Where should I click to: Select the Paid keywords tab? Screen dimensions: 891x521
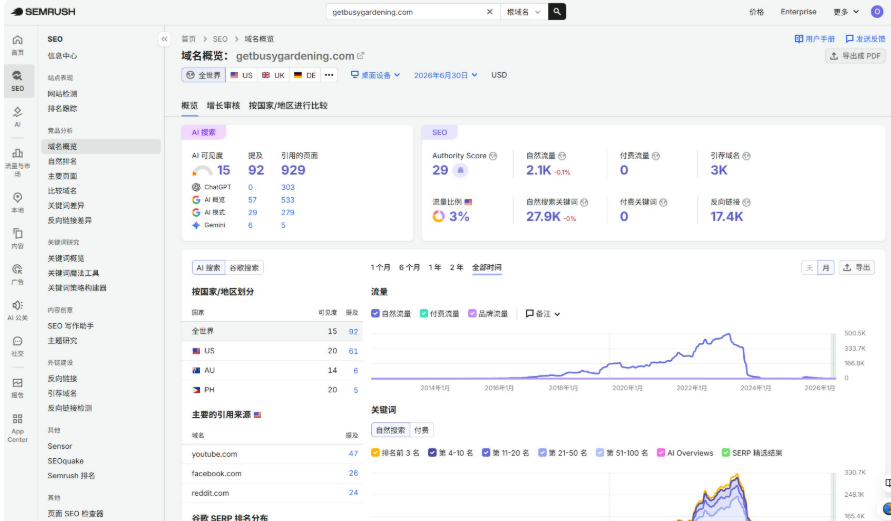click(422, 430)
